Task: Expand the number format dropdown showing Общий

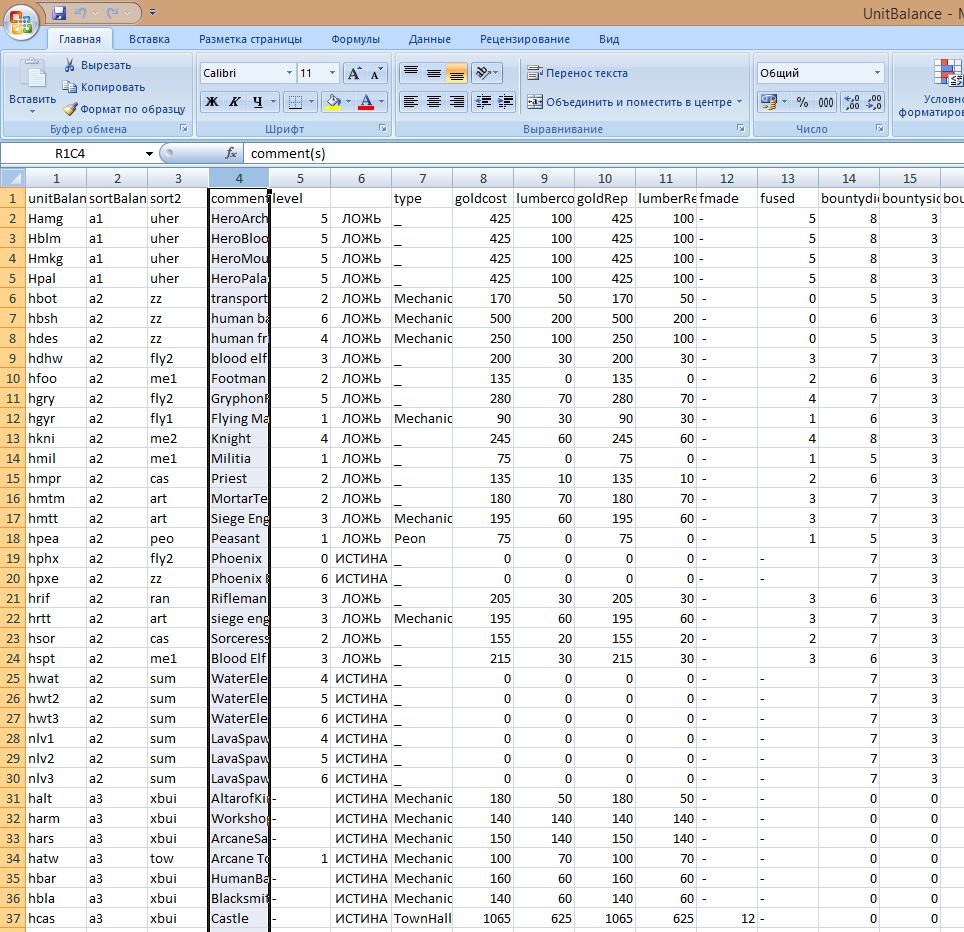Action: (x=877, y=73)
